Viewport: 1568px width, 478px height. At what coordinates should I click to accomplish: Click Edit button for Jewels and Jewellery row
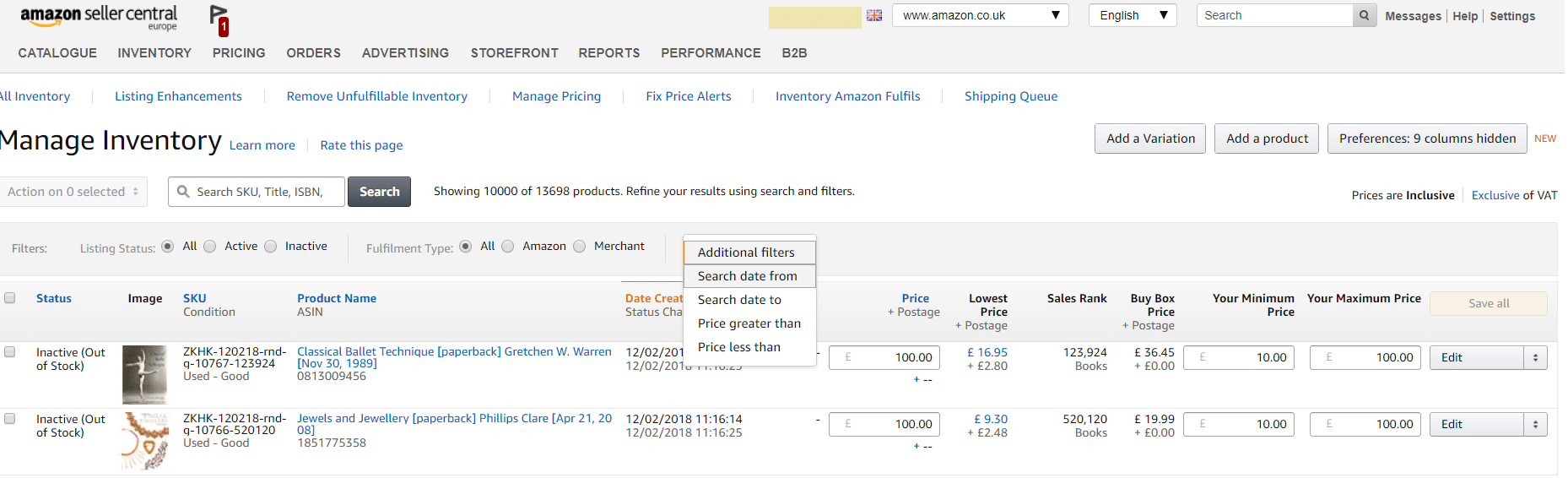tap(1477, 424)
